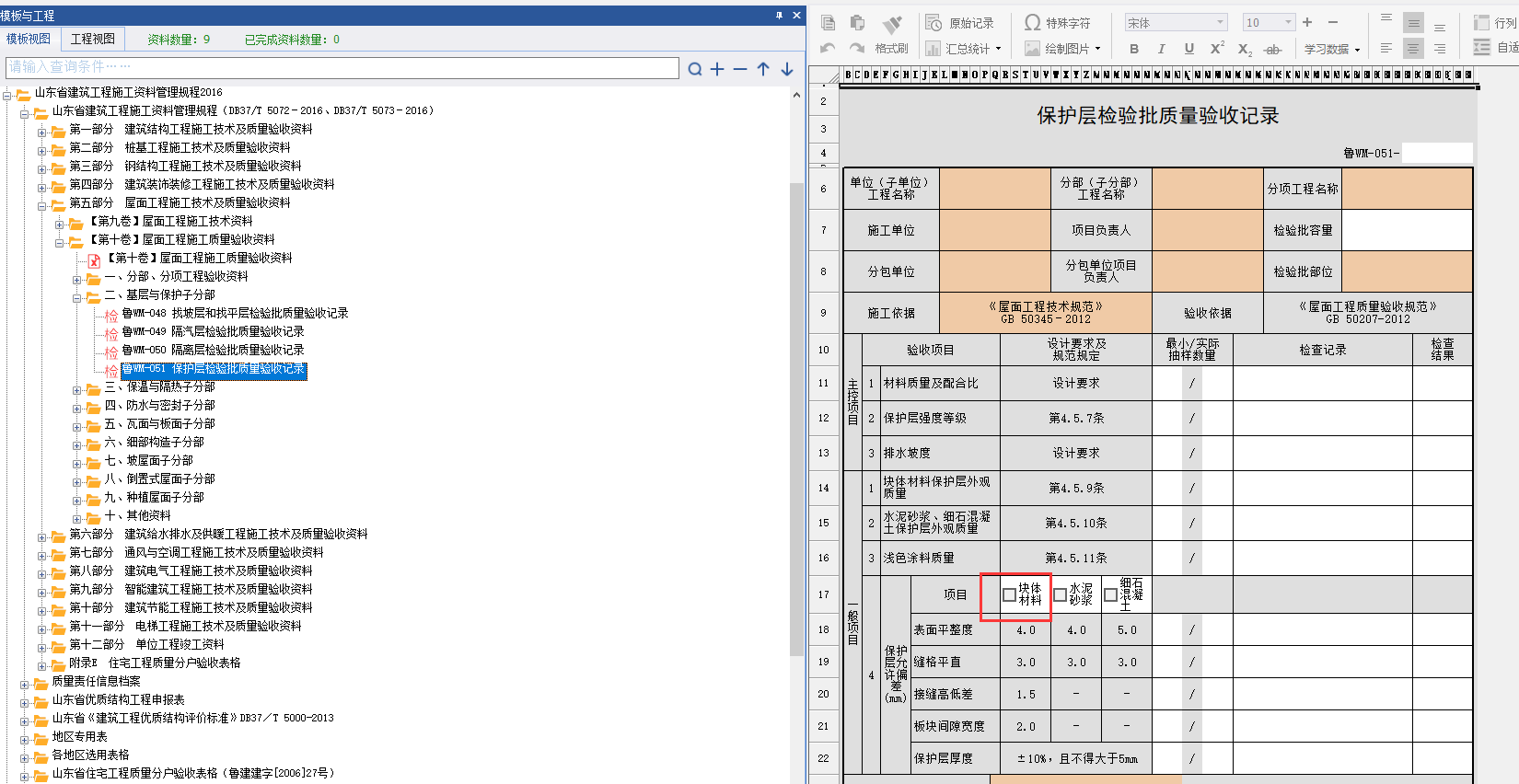Collapse 二、基层与保护子分部 node
Image resolution: width=1519 pixels, height=784 pixels.
click(77, 298)
